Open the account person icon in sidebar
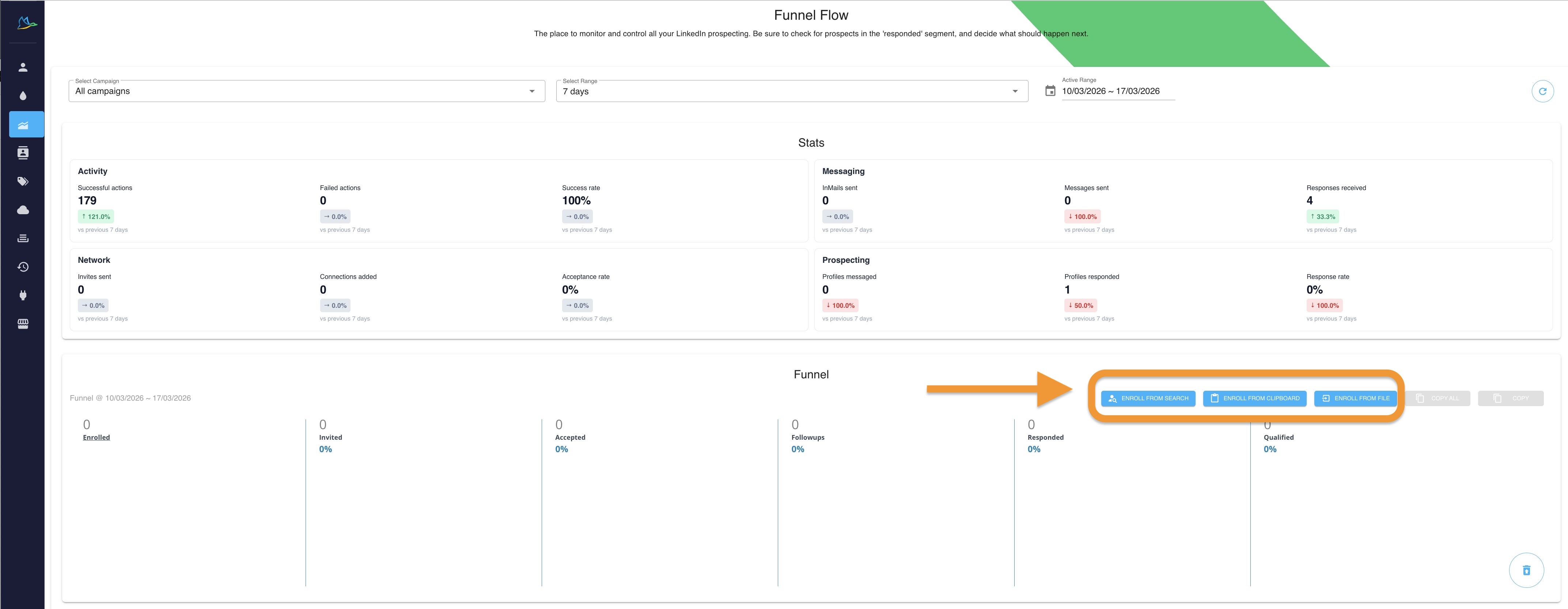 tap(23, 68)
